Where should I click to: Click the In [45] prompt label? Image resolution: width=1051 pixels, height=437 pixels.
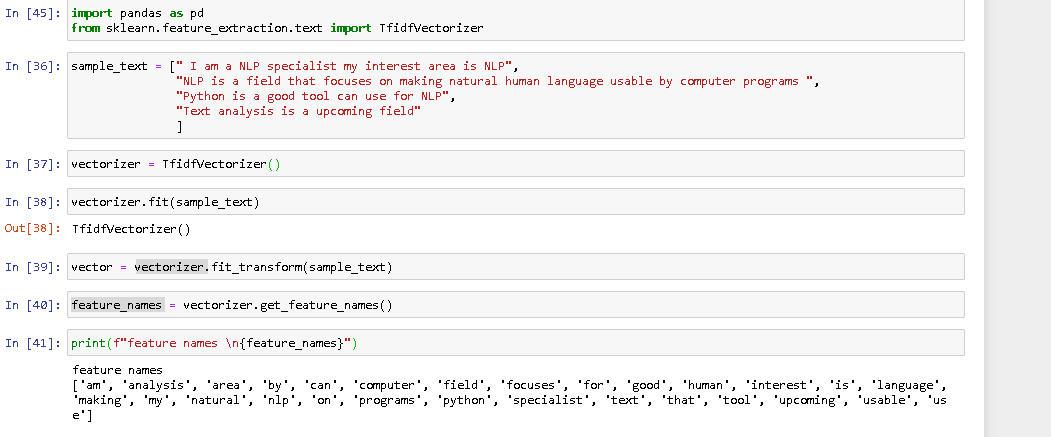click(x=33, y=13)
